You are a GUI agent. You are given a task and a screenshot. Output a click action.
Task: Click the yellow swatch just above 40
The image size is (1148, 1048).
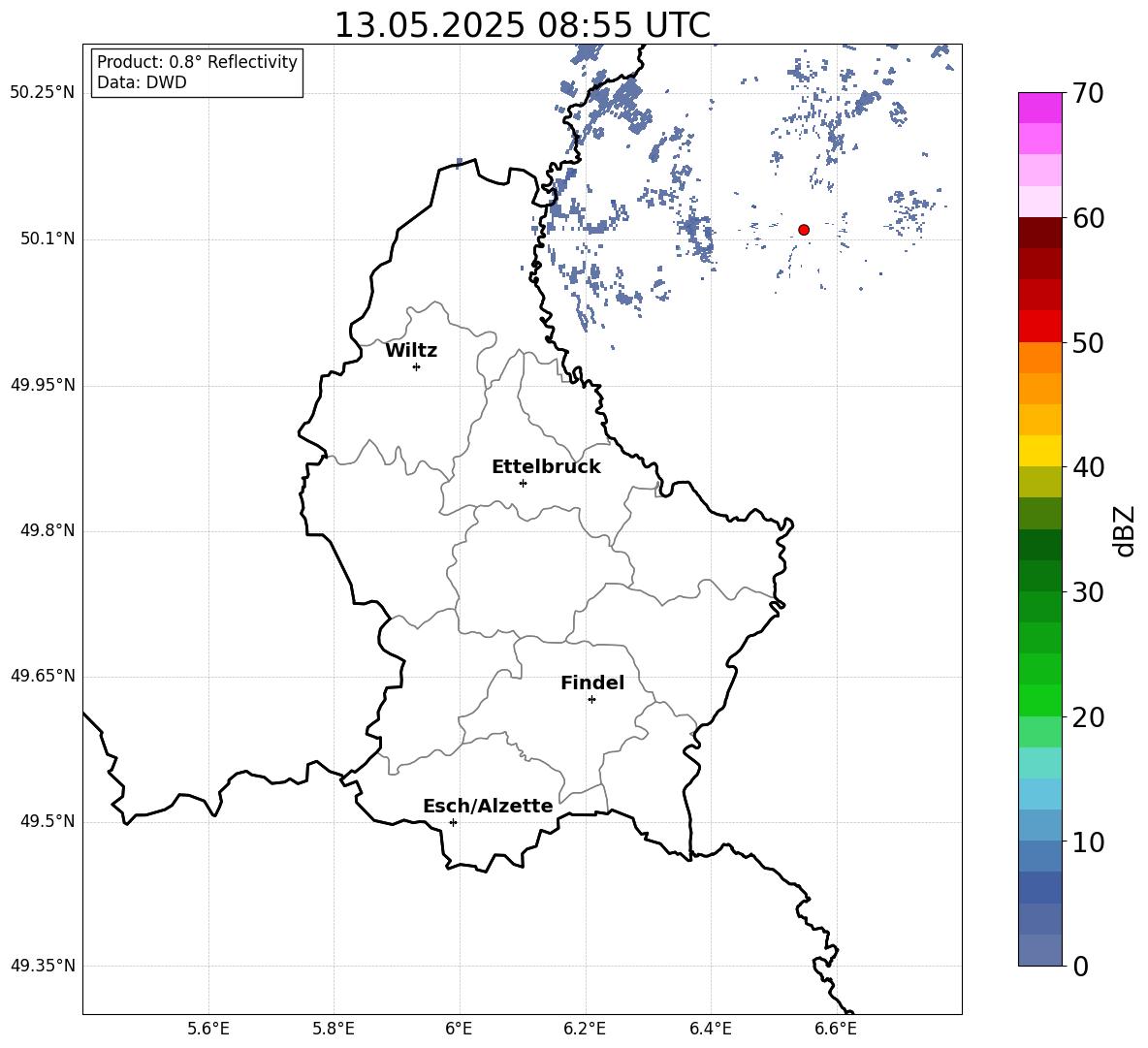[x=1040, y=451]
